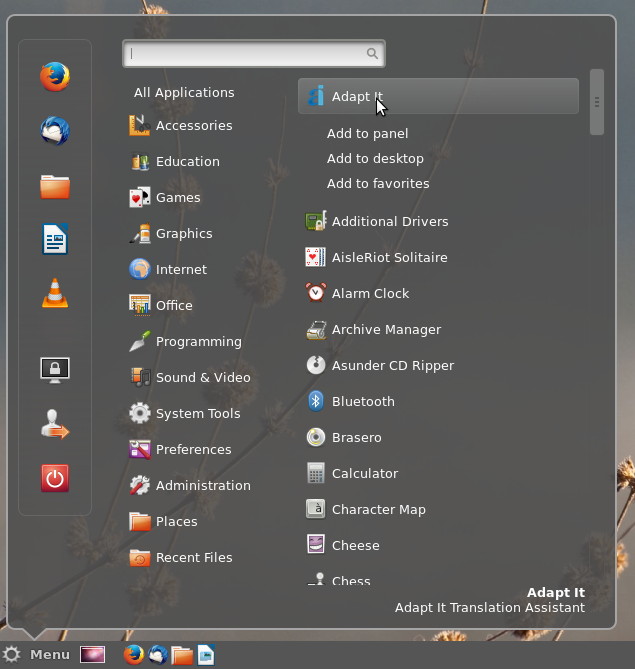Open Thunderbird mail in the favorites sidebar
The height and width of the screenshot is (669, 635).
(55, 131)
